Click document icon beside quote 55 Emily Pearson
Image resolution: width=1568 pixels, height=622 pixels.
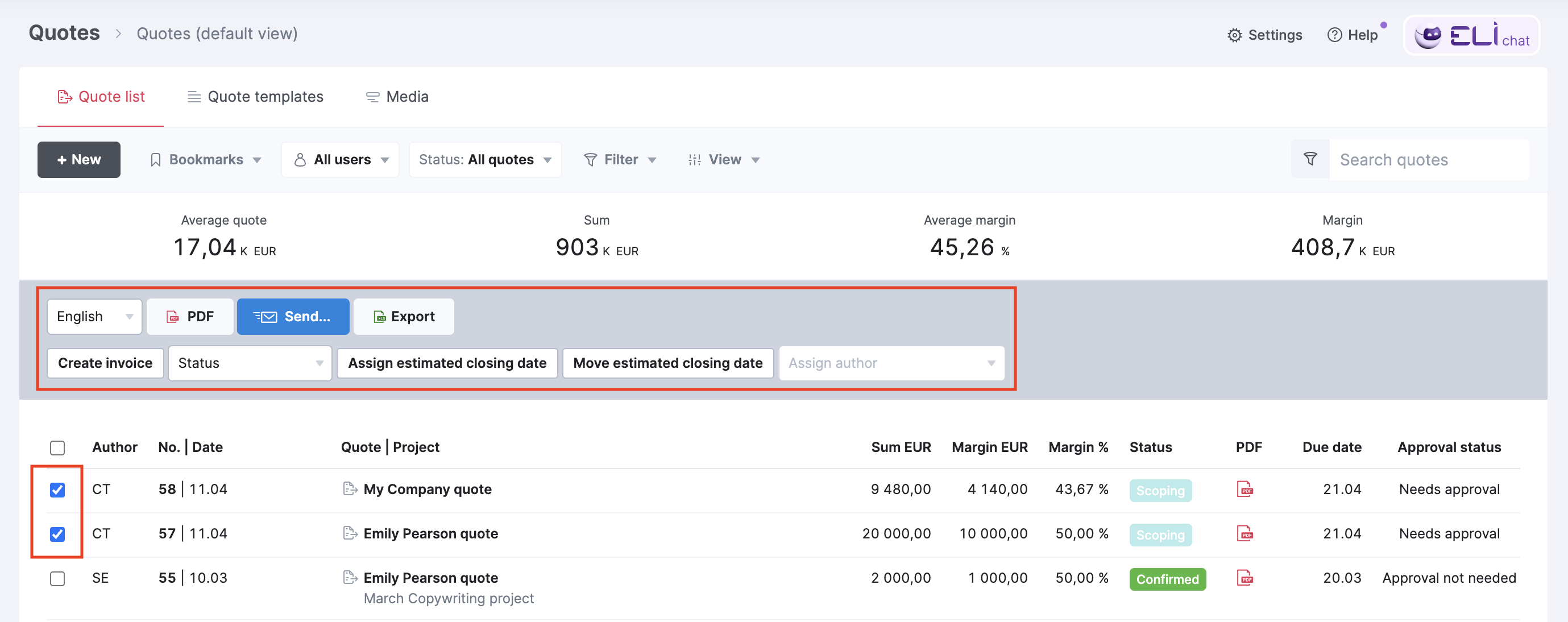pos(350,577)
